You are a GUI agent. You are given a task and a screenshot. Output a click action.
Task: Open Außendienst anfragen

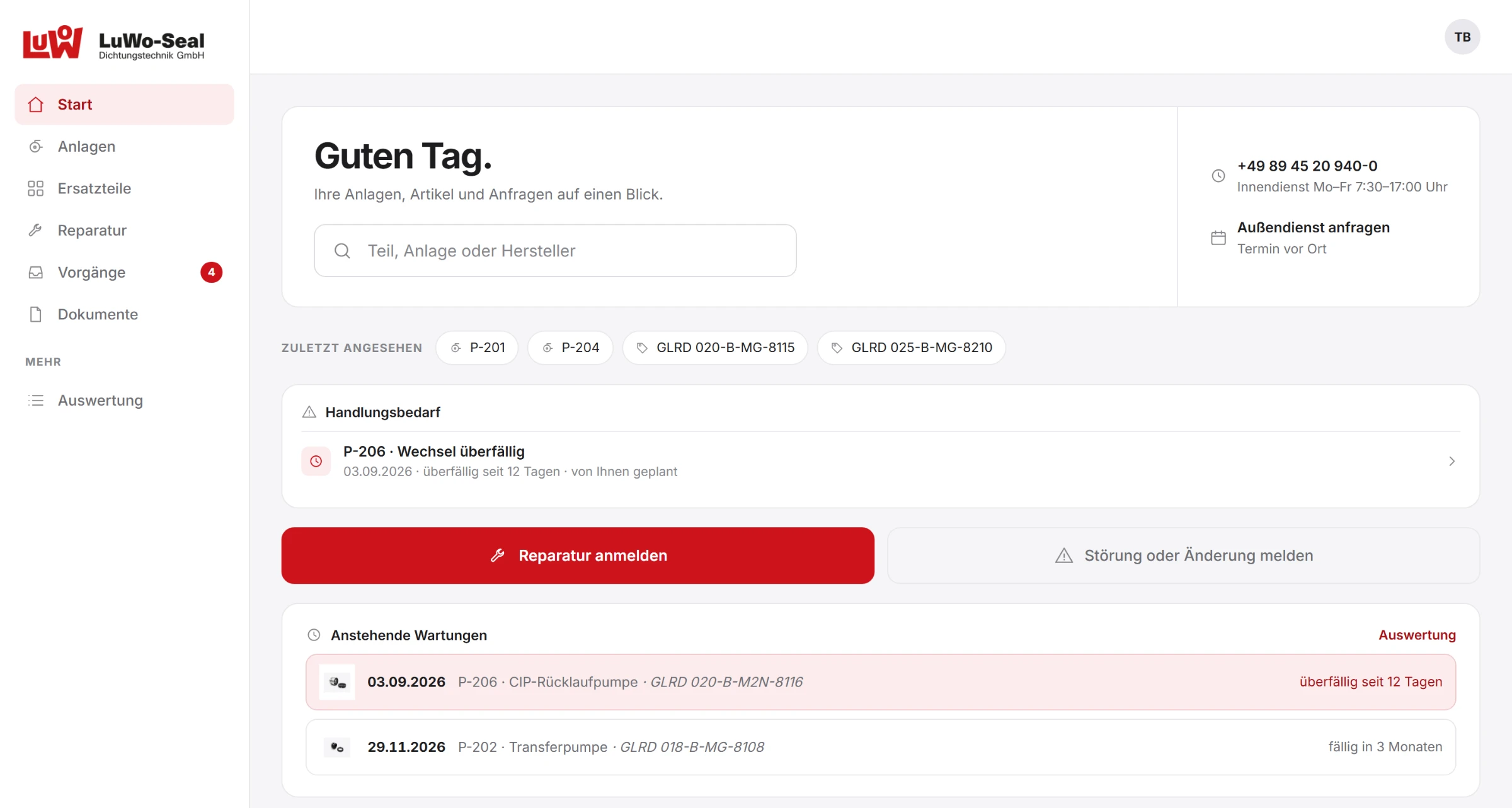tap(1314, 227)
